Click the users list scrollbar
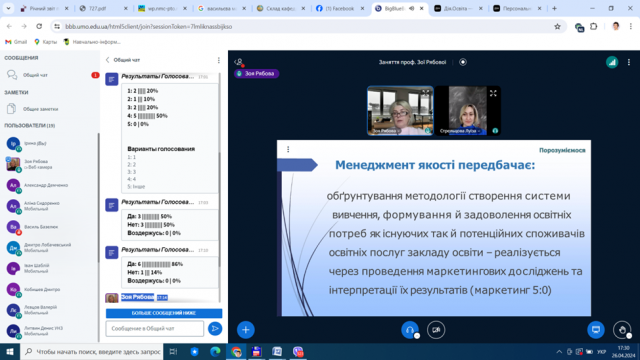640x360 pixels. [98, 198]
